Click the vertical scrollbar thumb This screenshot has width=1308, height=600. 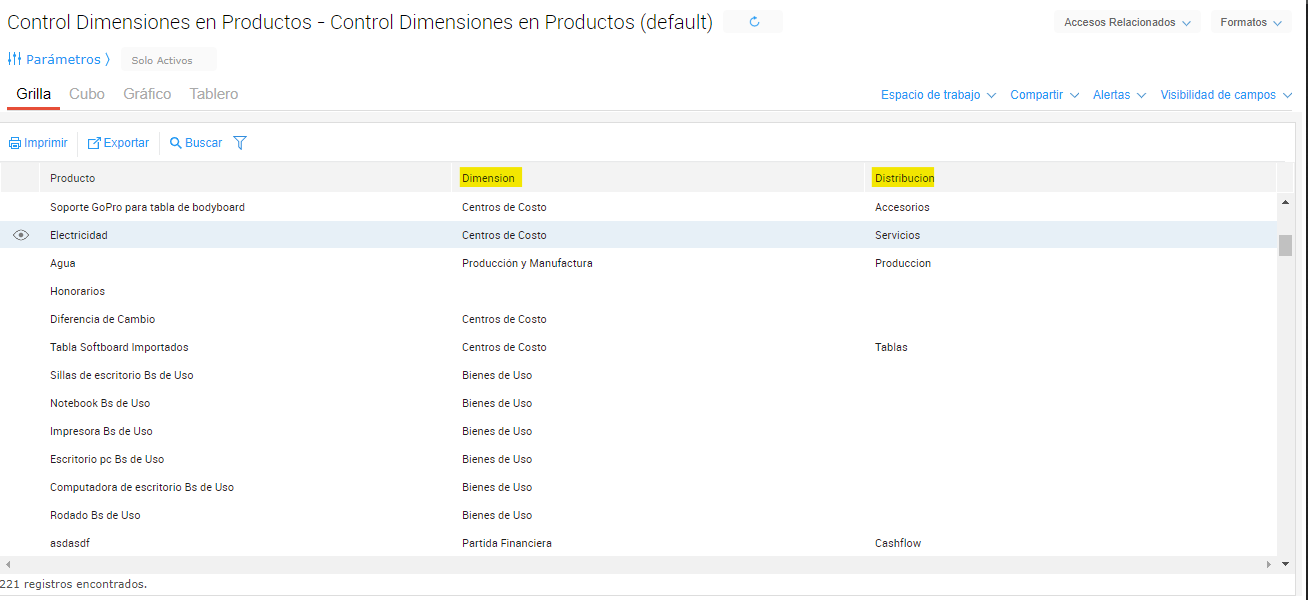[x=1285, y=245]
